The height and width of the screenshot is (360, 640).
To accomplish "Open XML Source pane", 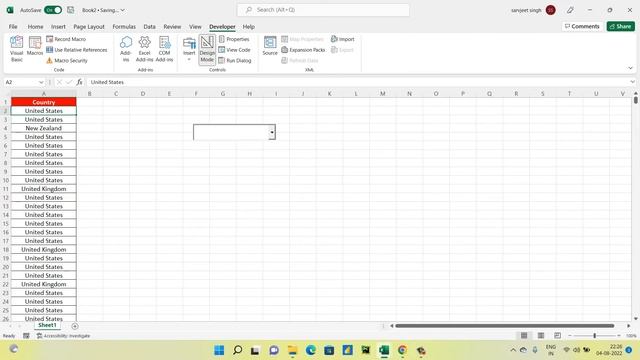I will tap(270, 46).
